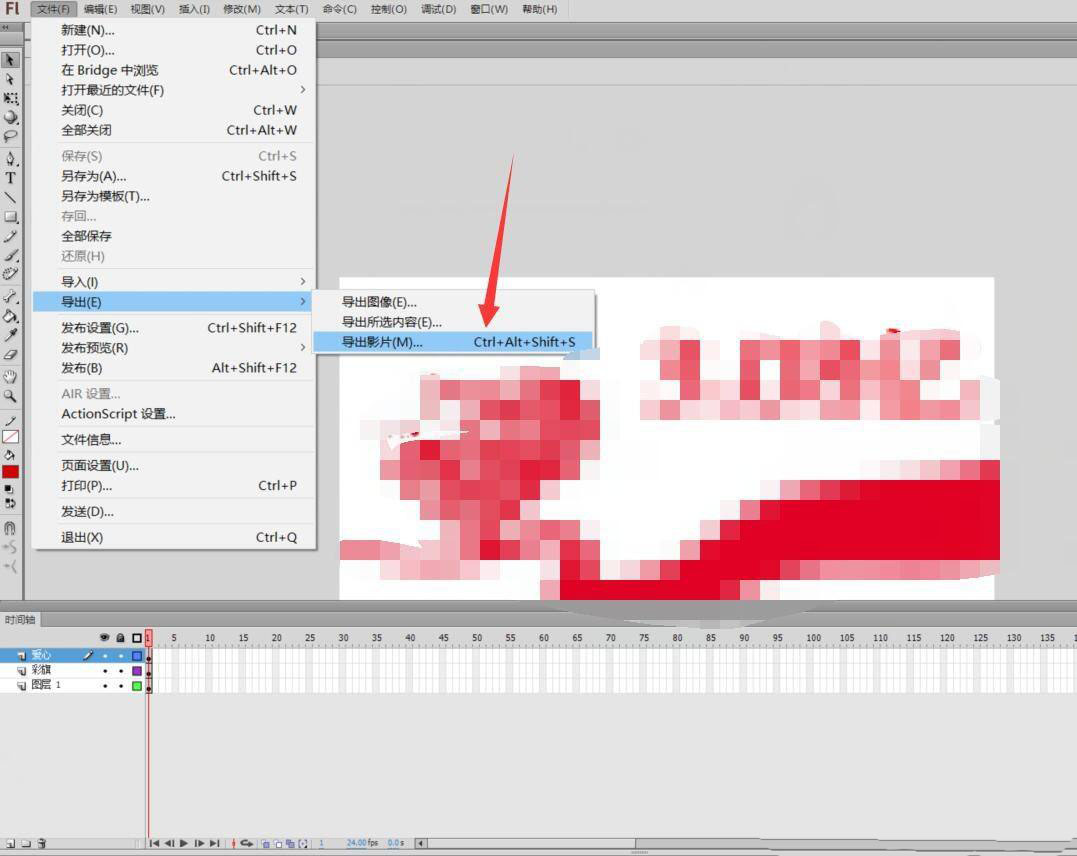Select the Selection arrow tool
The height and width of the screenshot is (856, 1077).
[x=10, y=60]
